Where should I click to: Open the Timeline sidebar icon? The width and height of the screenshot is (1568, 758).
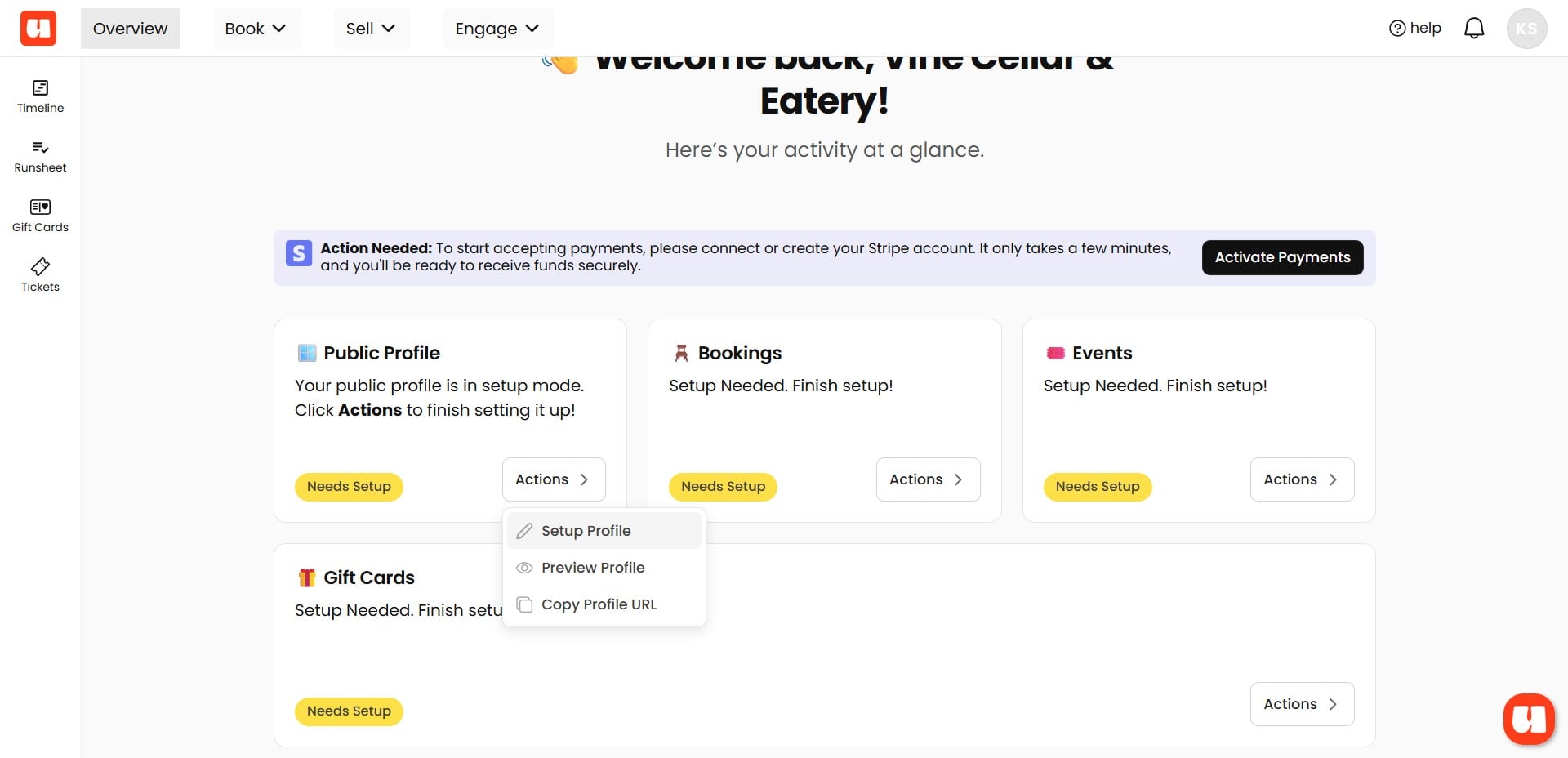tap(40, 87)
